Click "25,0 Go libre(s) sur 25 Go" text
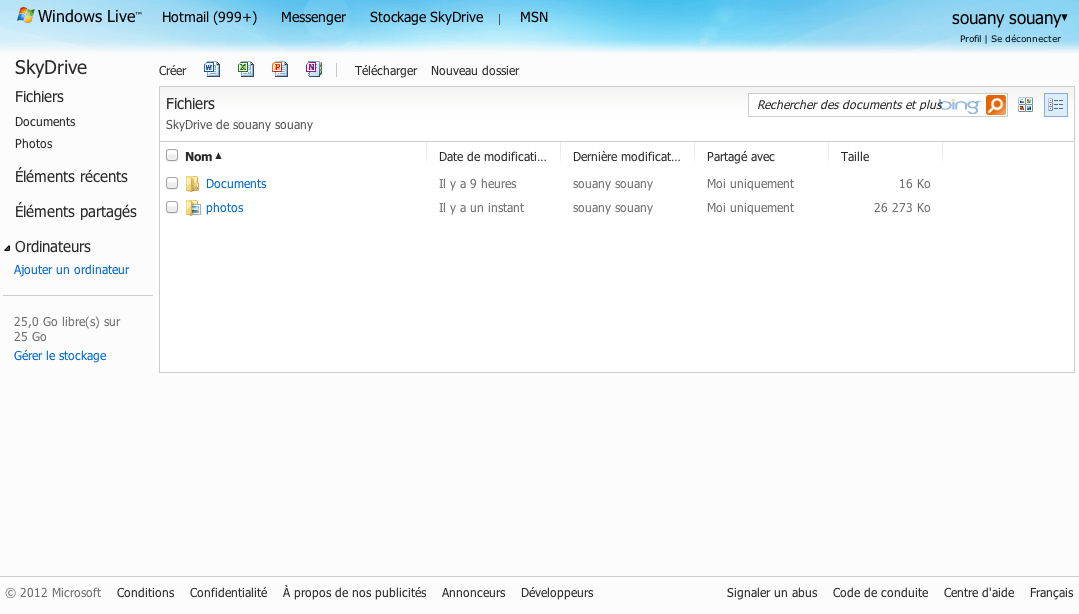Viewport: 1079px width, 614px height. 67,329
